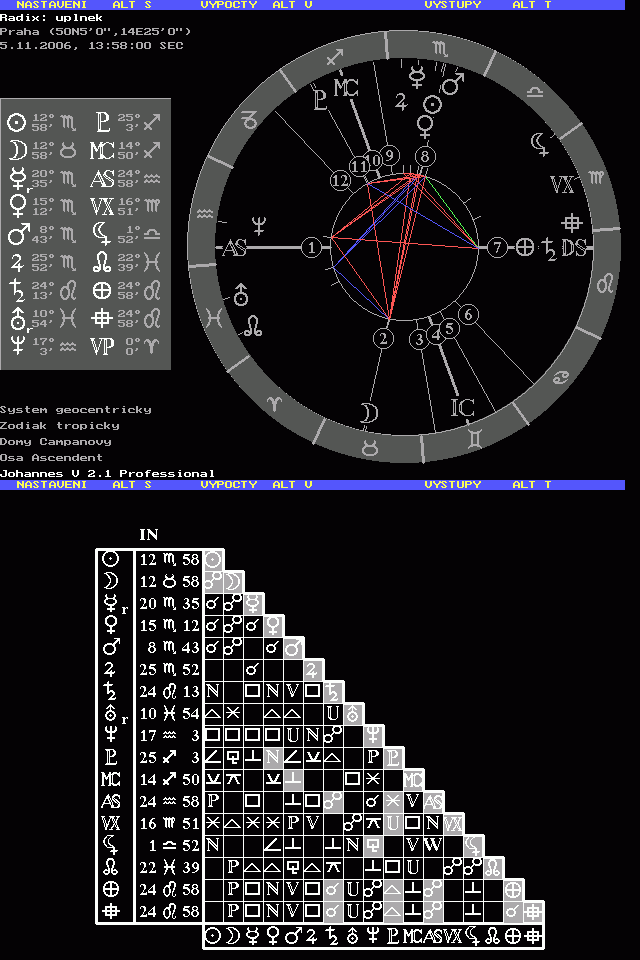Click the Aries sign on the zodiac ring
The image size is (640, 960).
(x=277, y=403)
